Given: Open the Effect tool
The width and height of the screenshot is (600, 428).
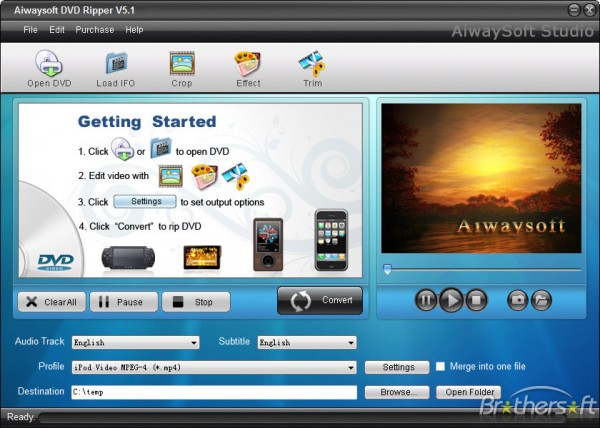Looking at the screenshot, I should click(248, 69).
